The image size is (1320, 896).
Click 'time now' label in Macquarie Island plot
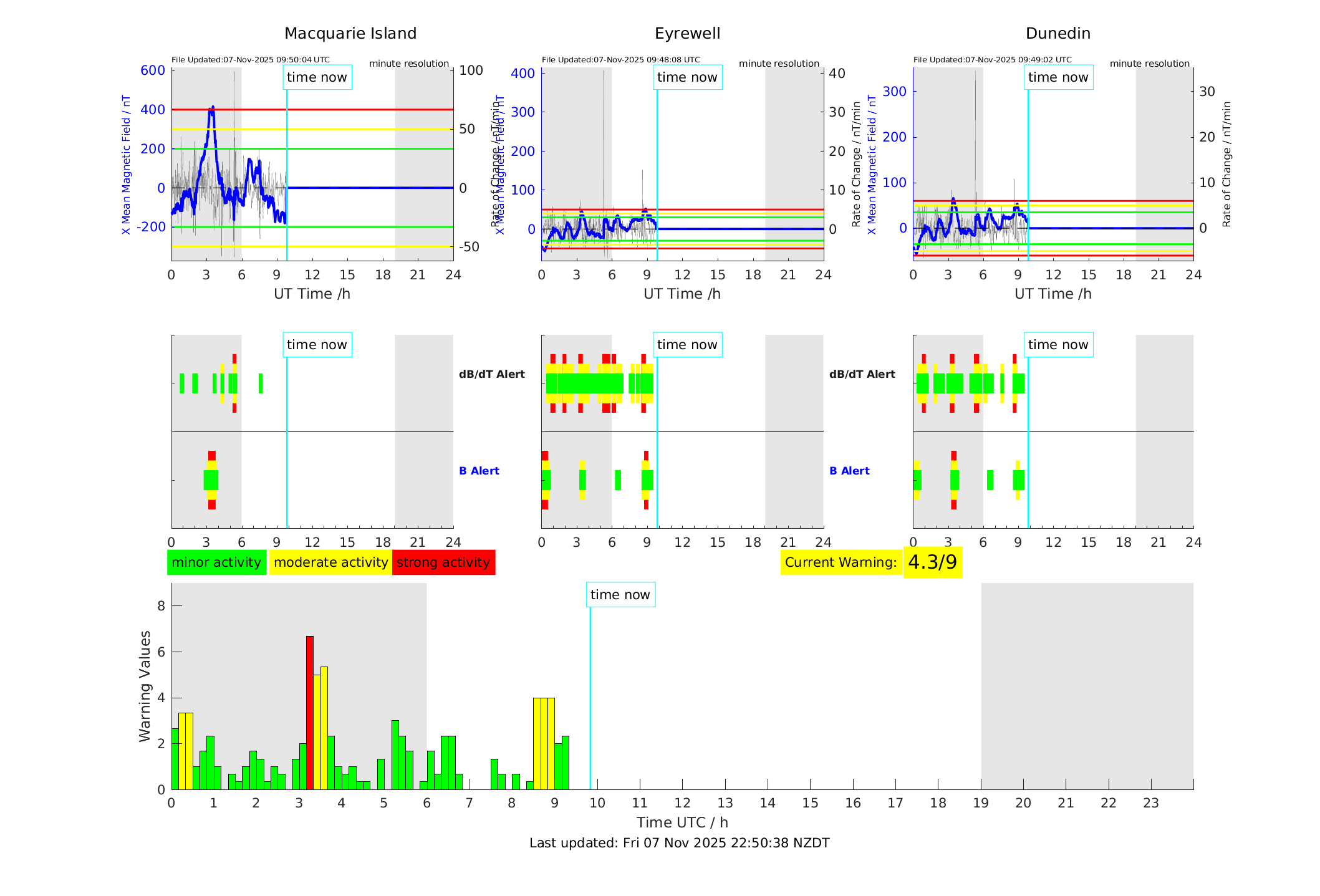(x=317, y=77)
